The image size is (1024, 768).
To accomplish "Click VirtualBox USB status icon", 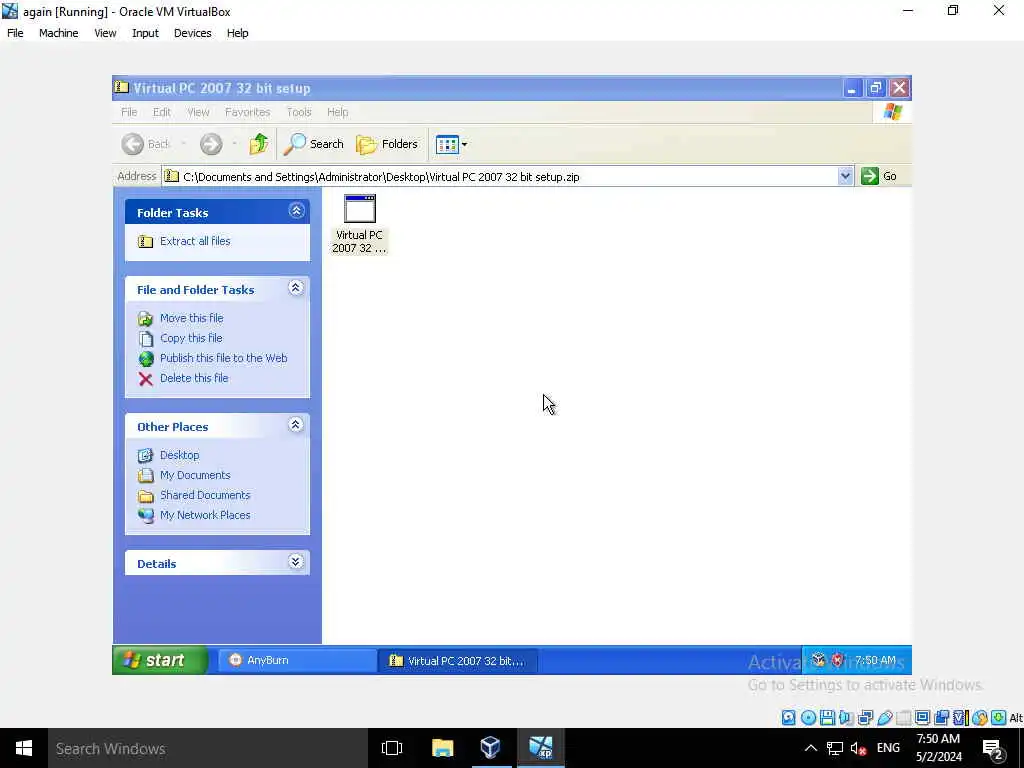I will click(x=884, y=718).
